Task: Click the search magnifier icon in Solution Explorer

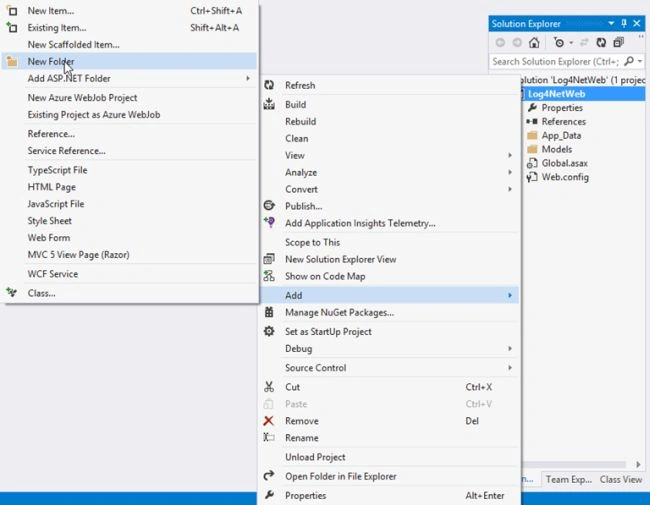Action: point(628,61)
